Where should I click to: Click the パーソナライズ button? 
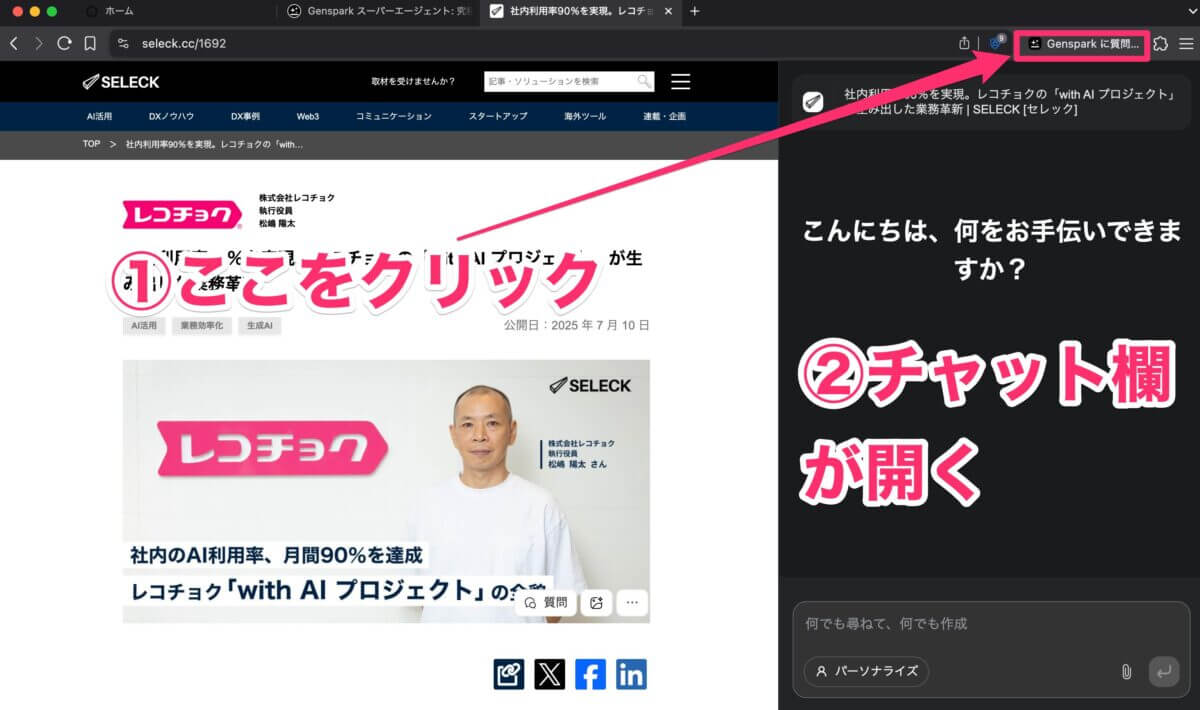[866, 671]
